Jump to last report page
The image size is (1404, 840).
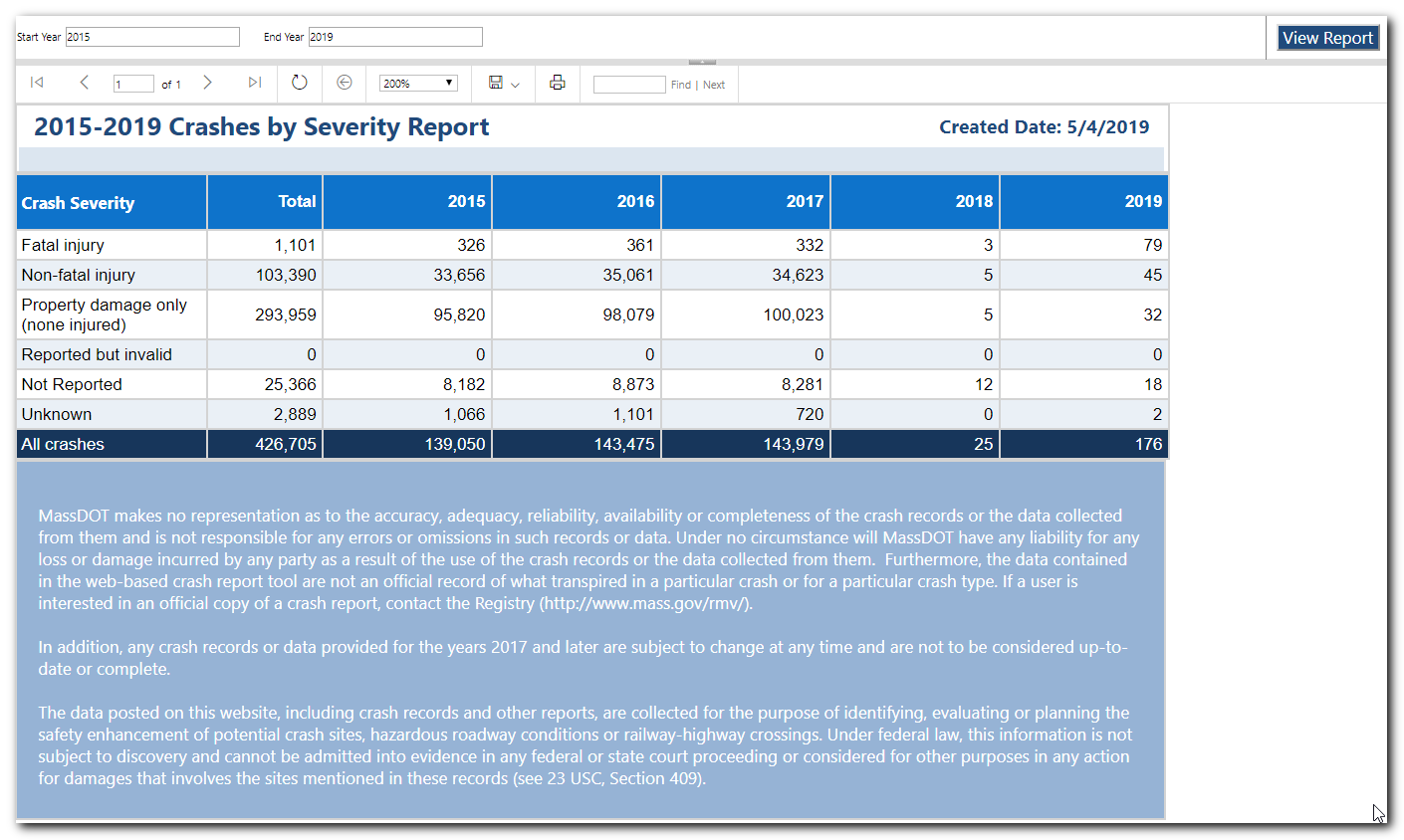pos(255,83)
